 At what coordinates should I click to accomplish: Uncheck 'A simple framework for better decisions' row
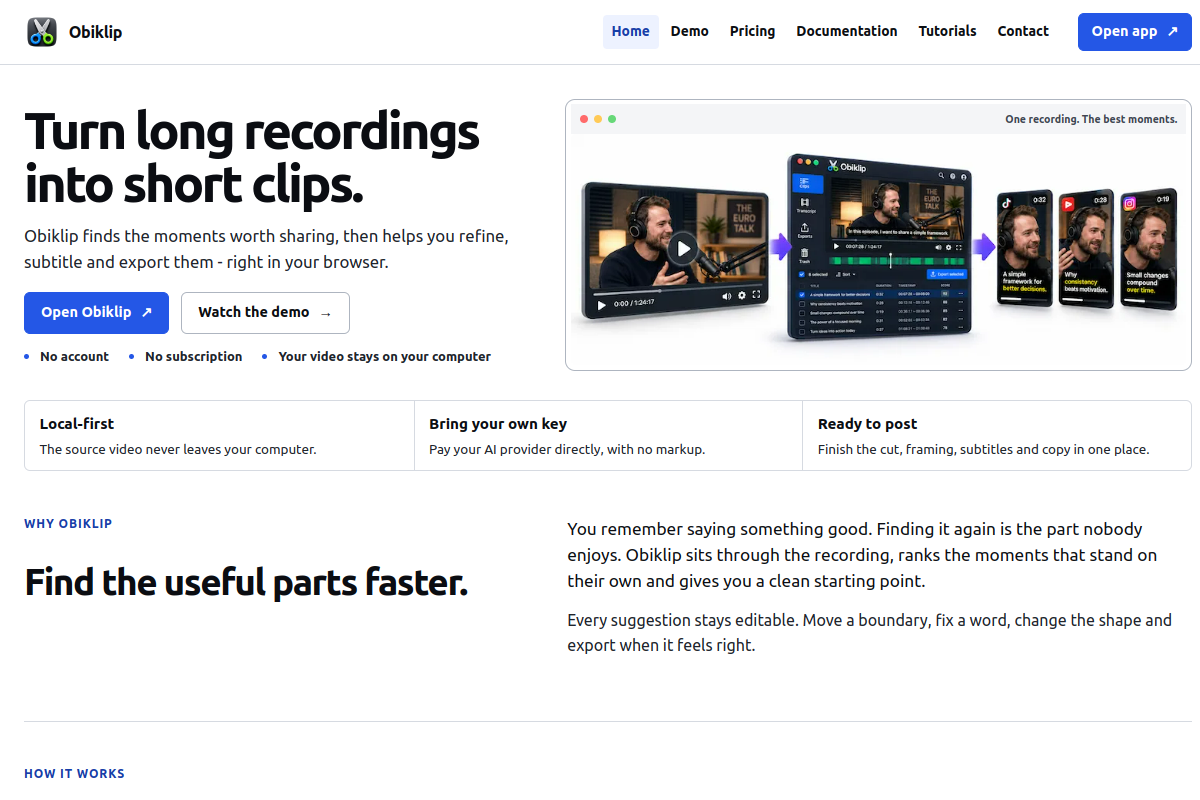coord(802,295)
